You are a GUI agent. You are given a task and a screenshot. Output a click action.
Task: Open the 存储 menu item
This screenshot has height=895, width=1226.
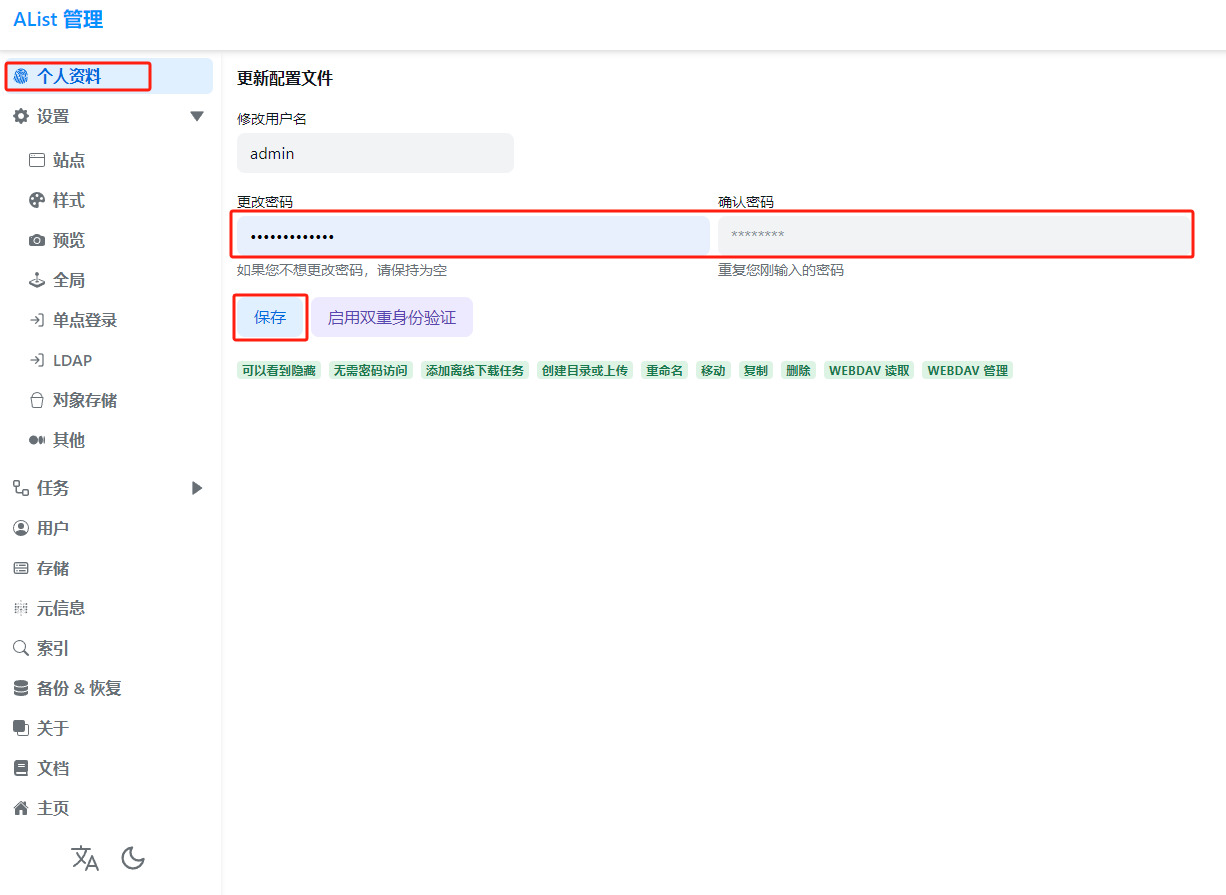click(53, 568)
